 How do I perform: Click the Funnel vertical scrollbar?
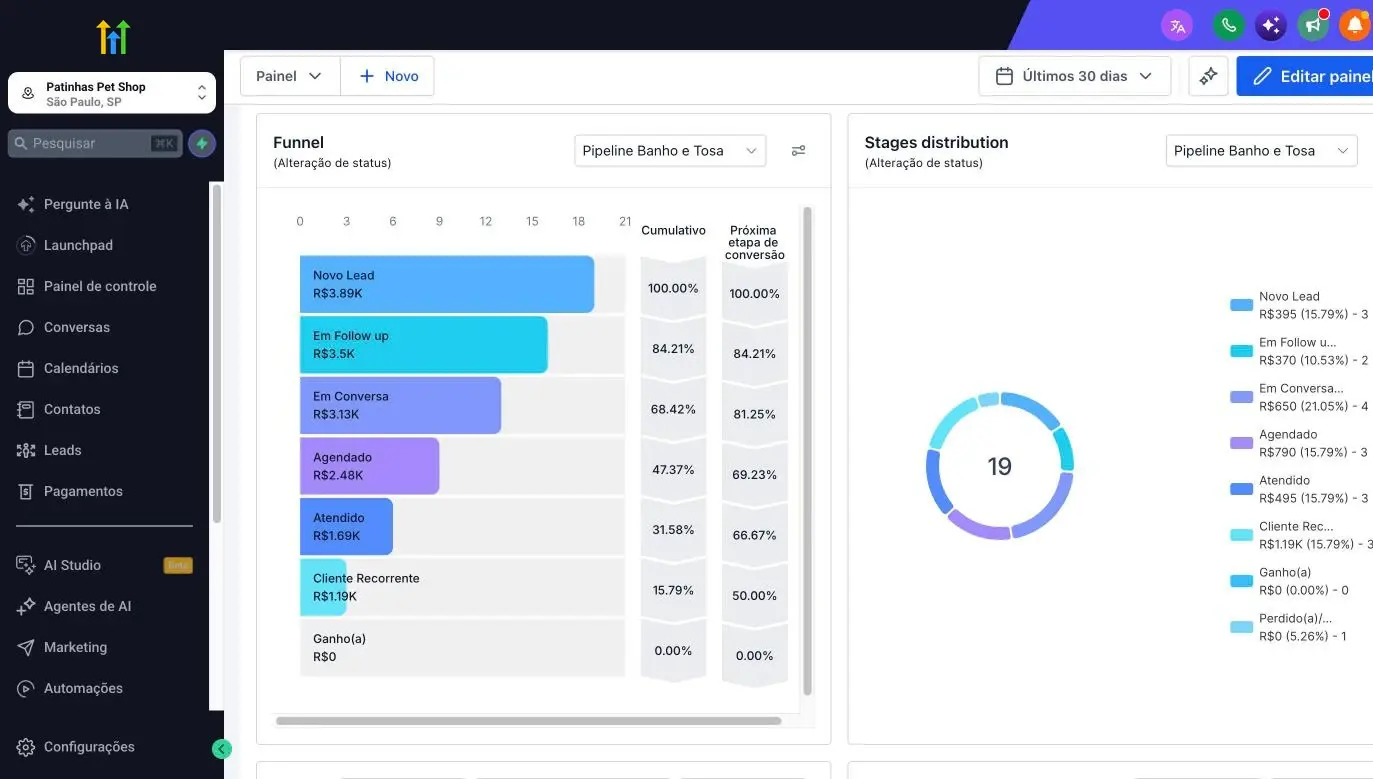click(x=808, y=451)
